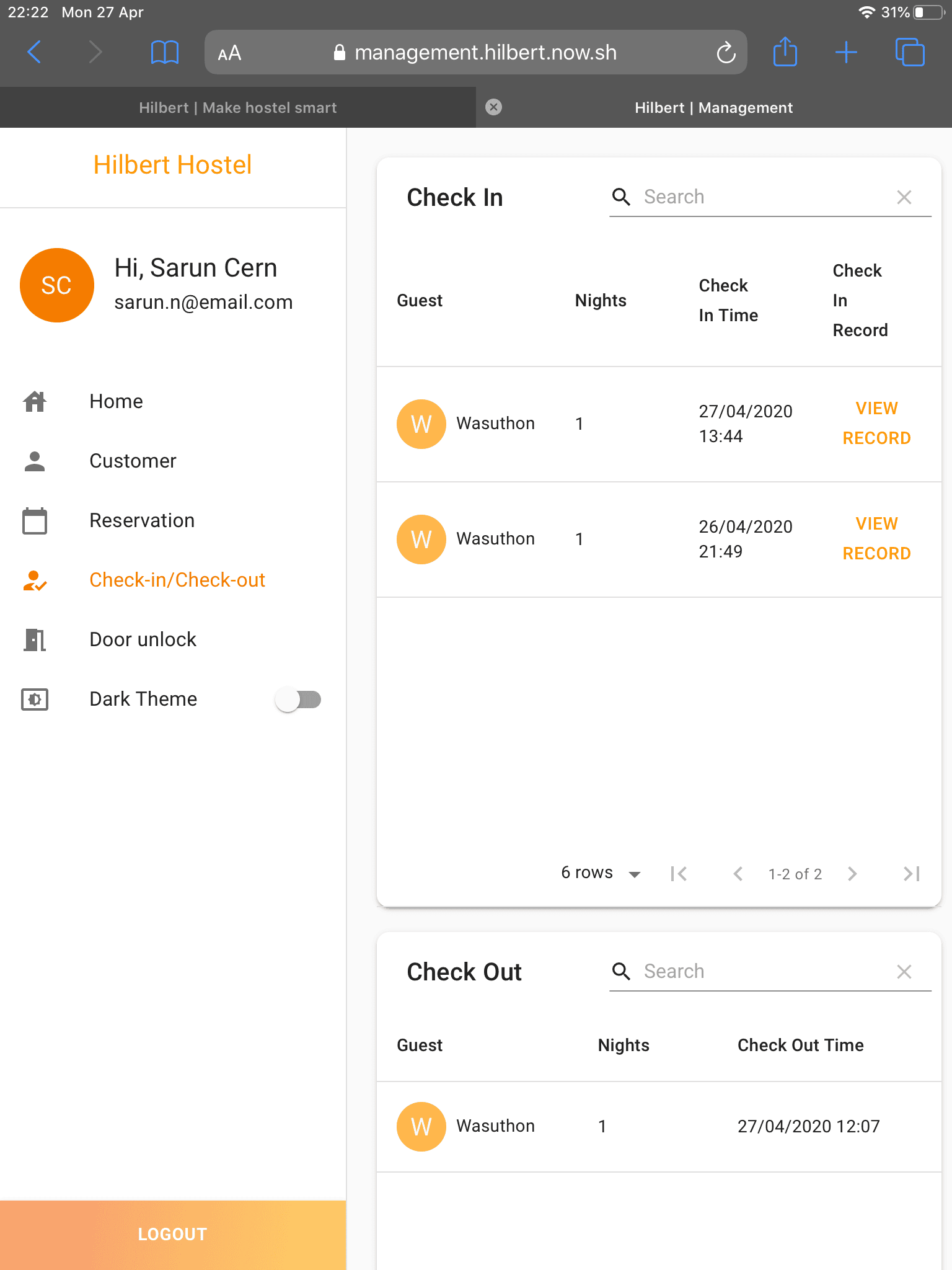The height and width of the screenshot is (1270, 952).
Task: Add a new tab with the plus icon
Action: [x=846, y=52]
